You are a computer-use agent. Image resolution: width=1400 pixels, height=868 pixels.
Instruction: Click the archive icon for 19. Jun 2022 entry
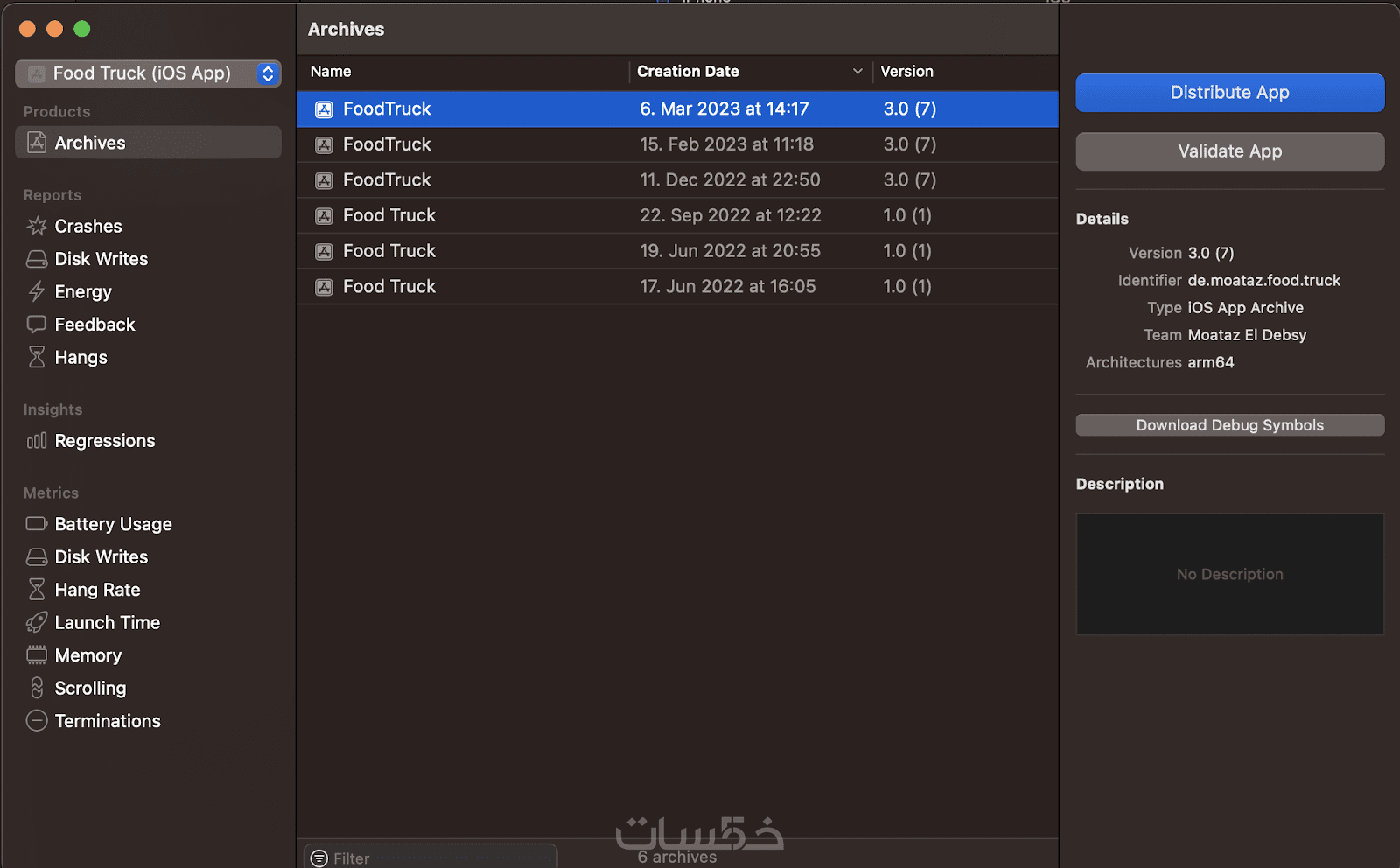click(324, 252)
